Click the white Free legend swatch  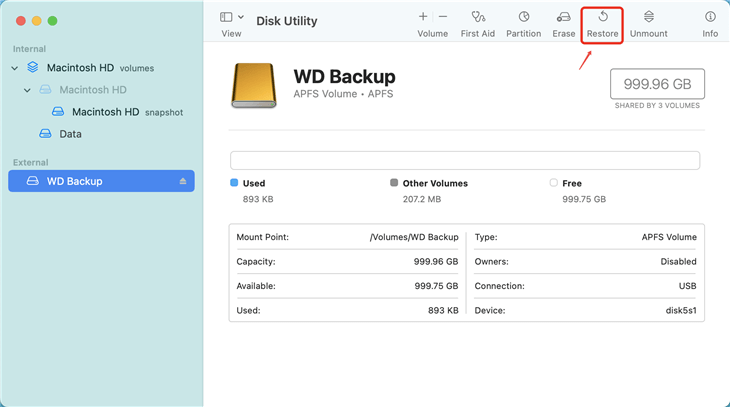tap(554, 183)
